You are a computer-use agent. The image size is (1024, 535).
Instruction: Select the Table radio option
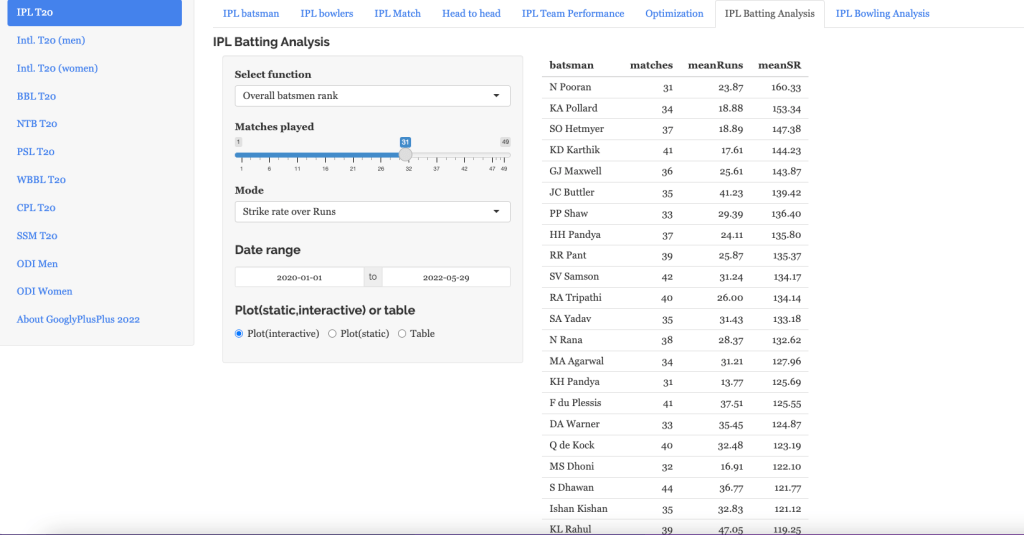pos(402,334)
